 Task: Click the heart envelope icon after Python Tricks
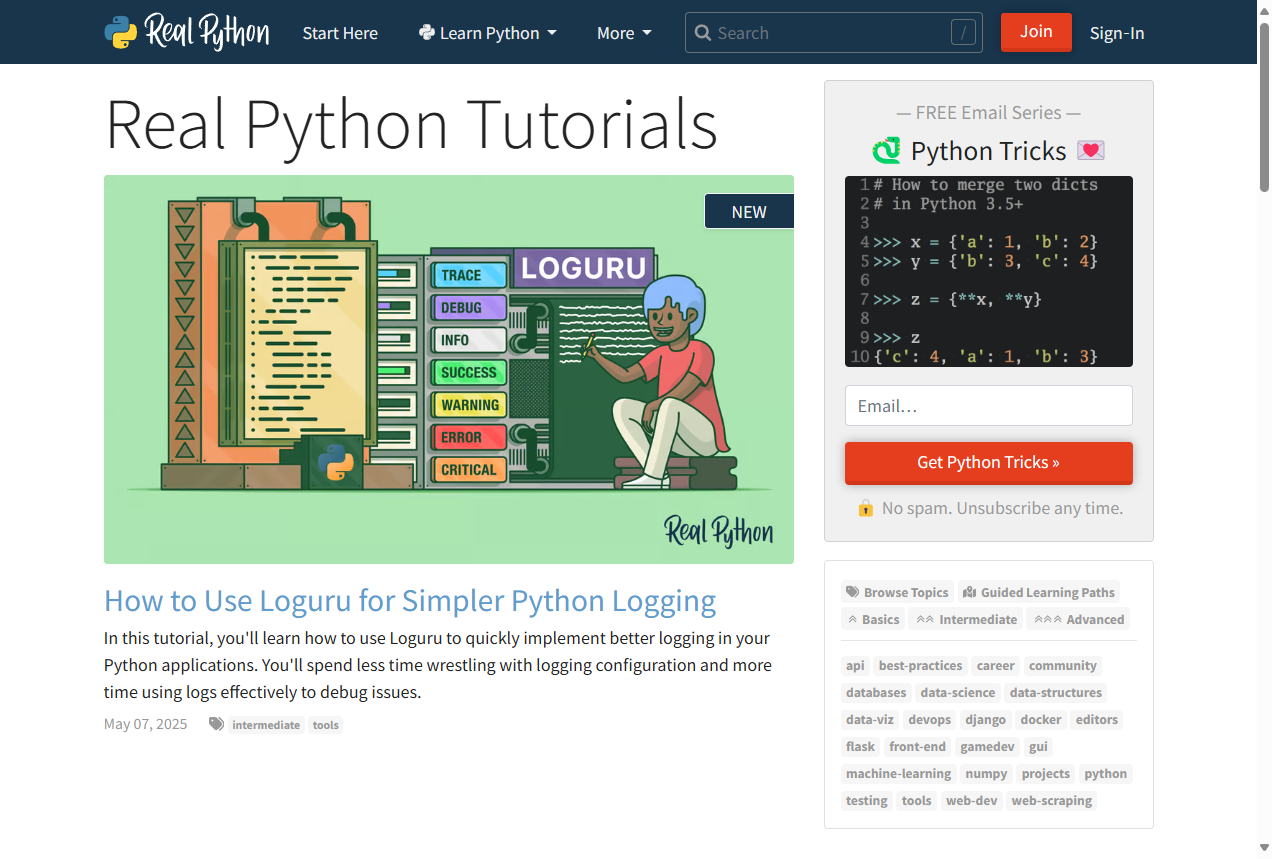coord(1090,149)
